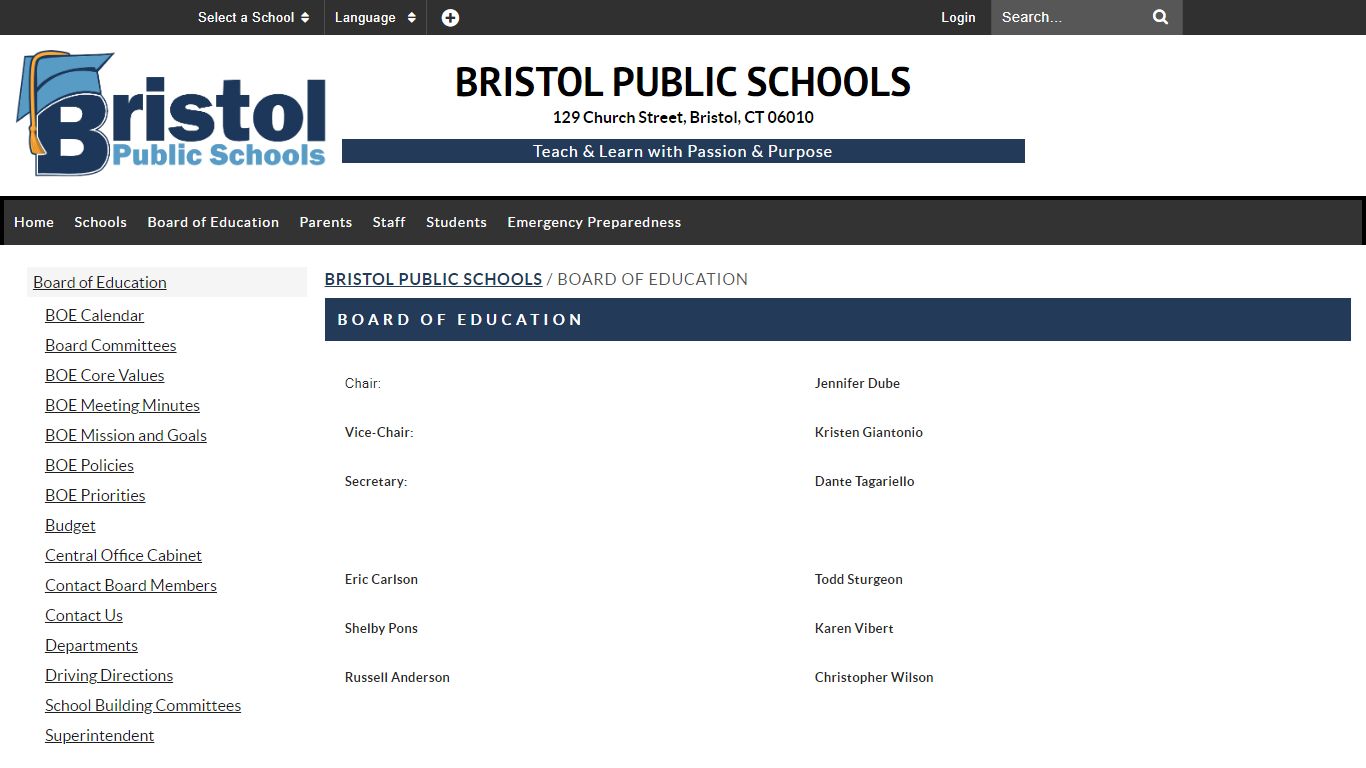1366x768 pixels.
Task: Click the name Christopher Wilson
Action: click(874, 677)
